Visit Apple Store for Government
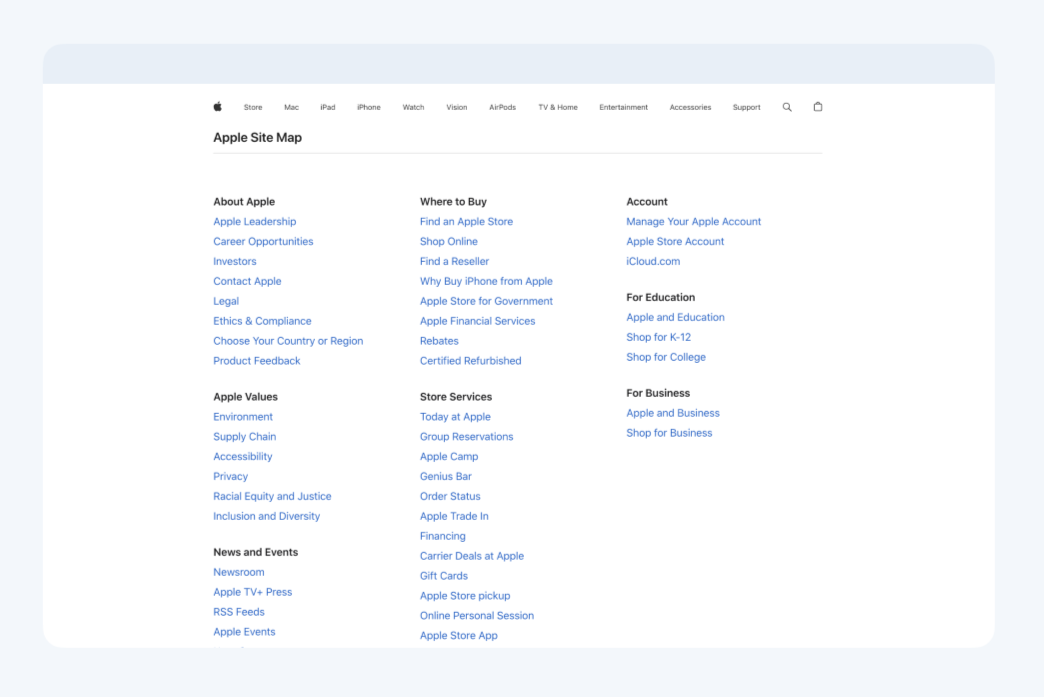 [x=486, y=302]
